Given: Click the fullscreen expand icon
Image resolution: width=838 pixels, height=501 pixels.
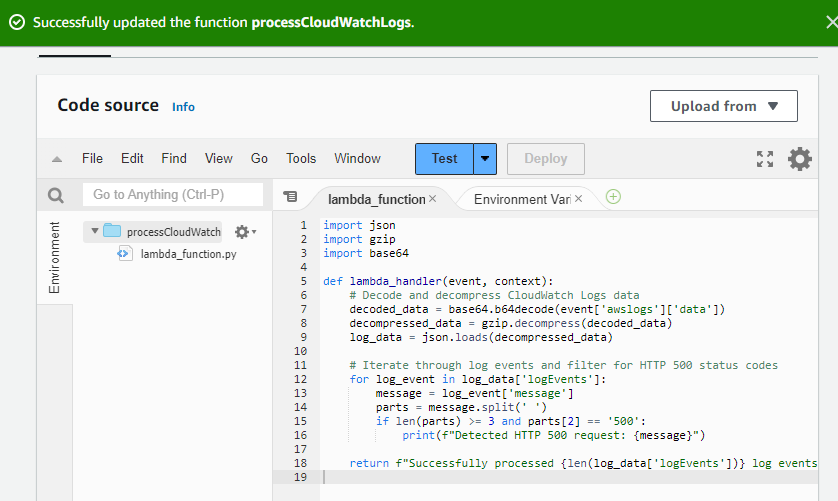Looking at the screenshot, I should [x=765, y=159].
